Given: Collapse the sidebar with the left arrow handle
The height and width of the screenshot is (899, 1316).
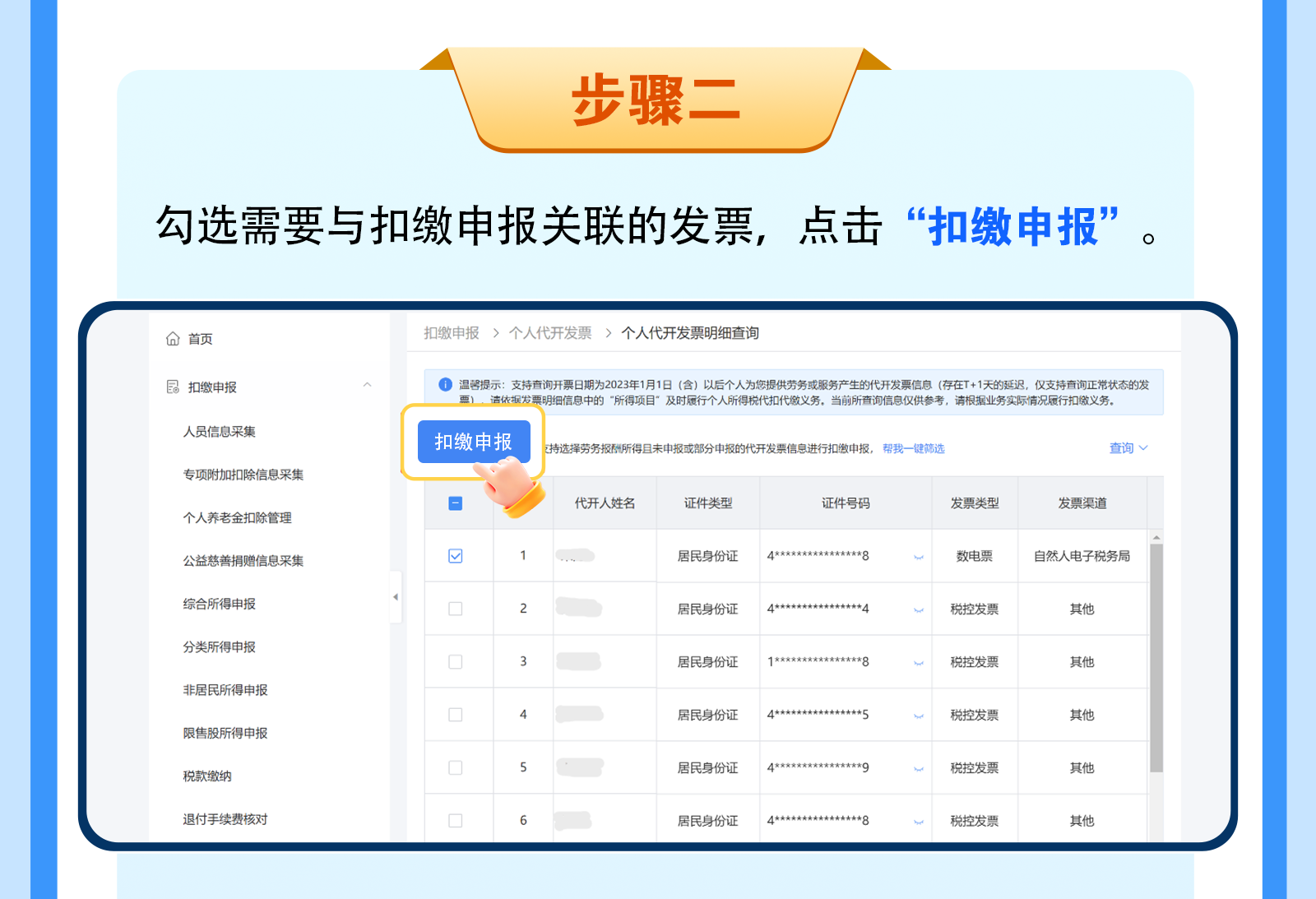Looking at the screenshot, I should coord(396,597).
